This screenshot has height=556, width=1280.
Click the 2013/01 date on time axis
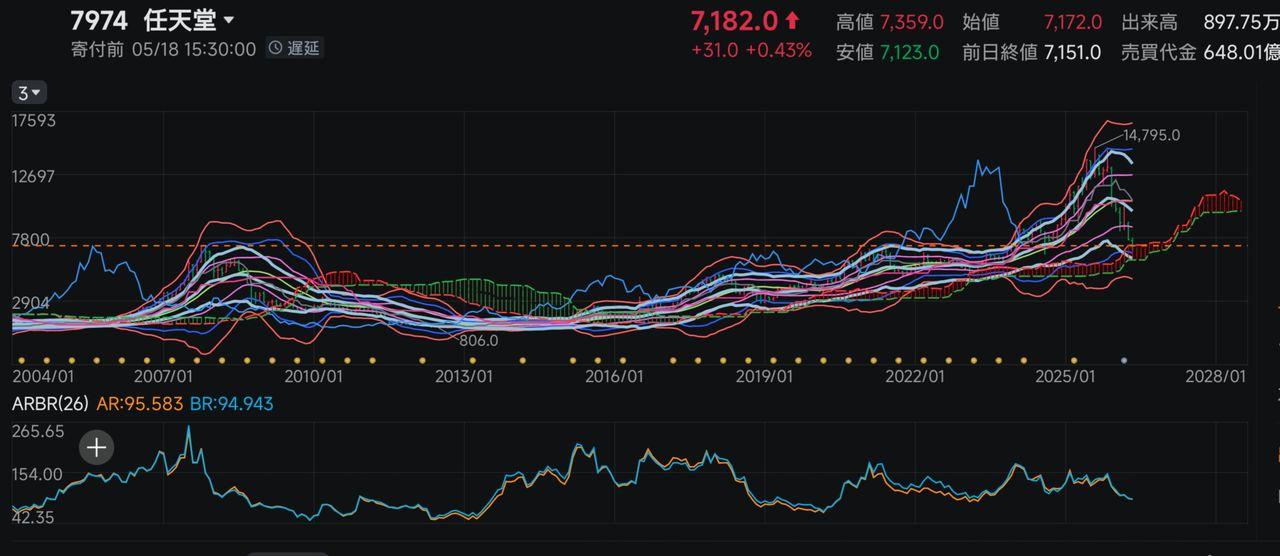[463, 377]
